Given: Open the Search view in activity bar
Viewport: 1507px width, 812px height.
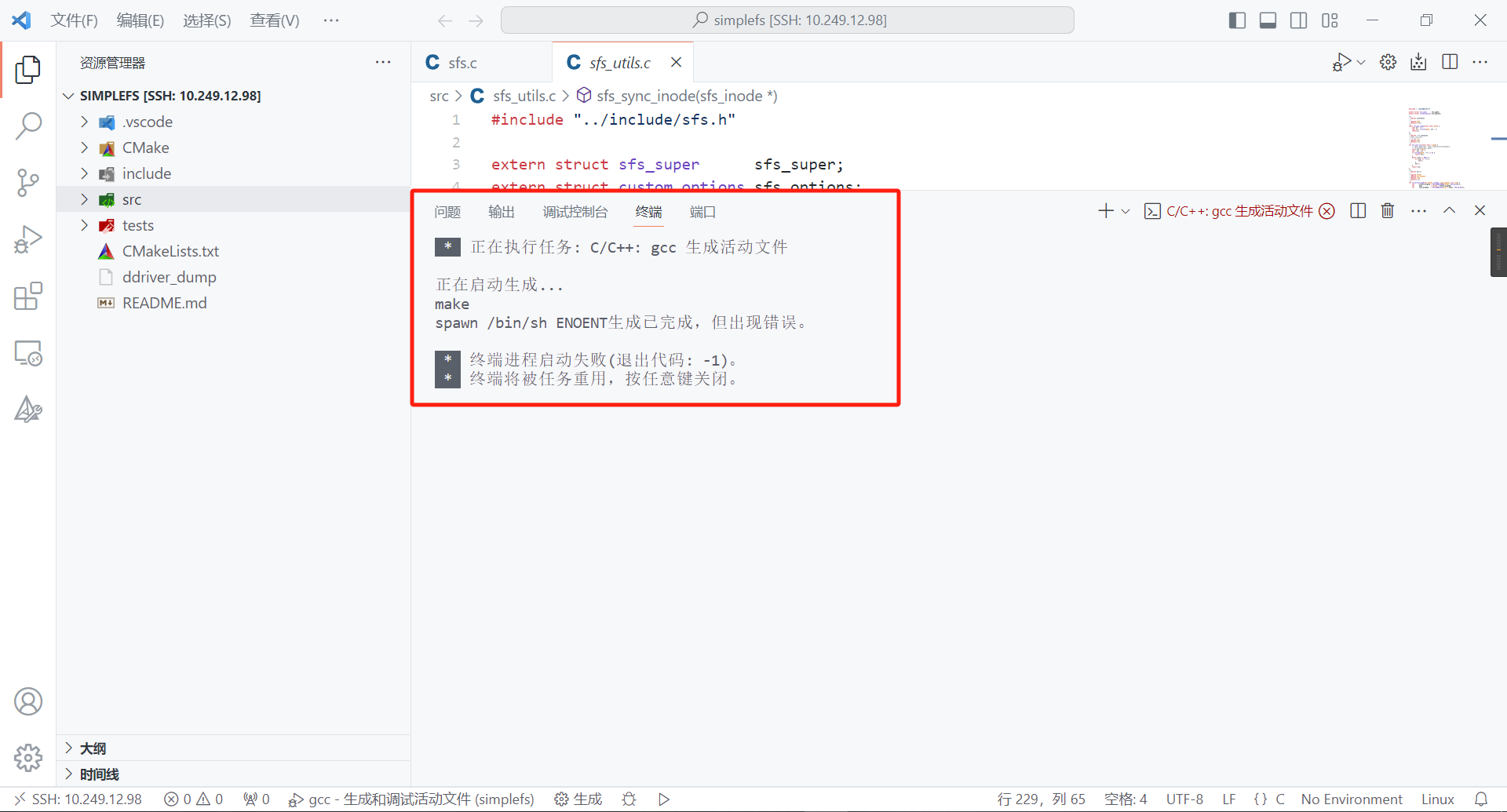Looking at the screenshot, I should 28,126.
